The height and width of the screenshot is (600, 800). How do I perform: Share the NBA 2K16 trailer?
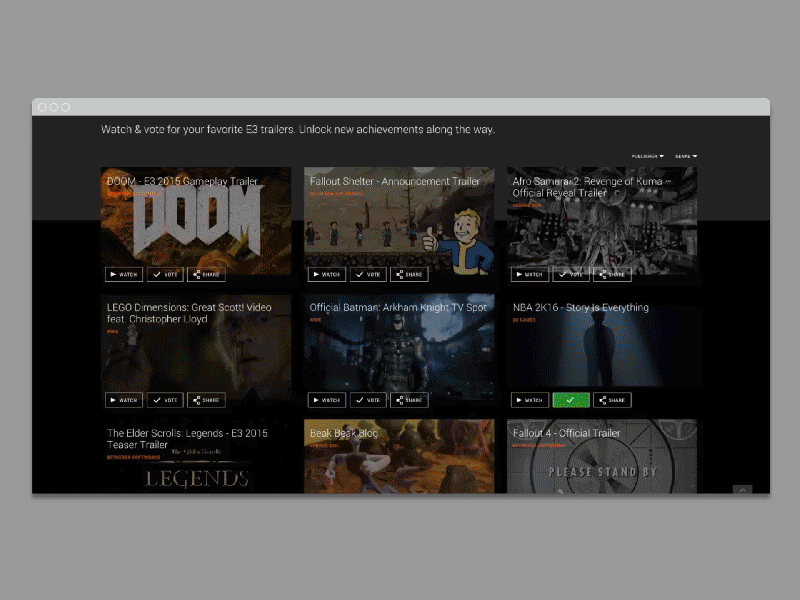click(612, 400)
